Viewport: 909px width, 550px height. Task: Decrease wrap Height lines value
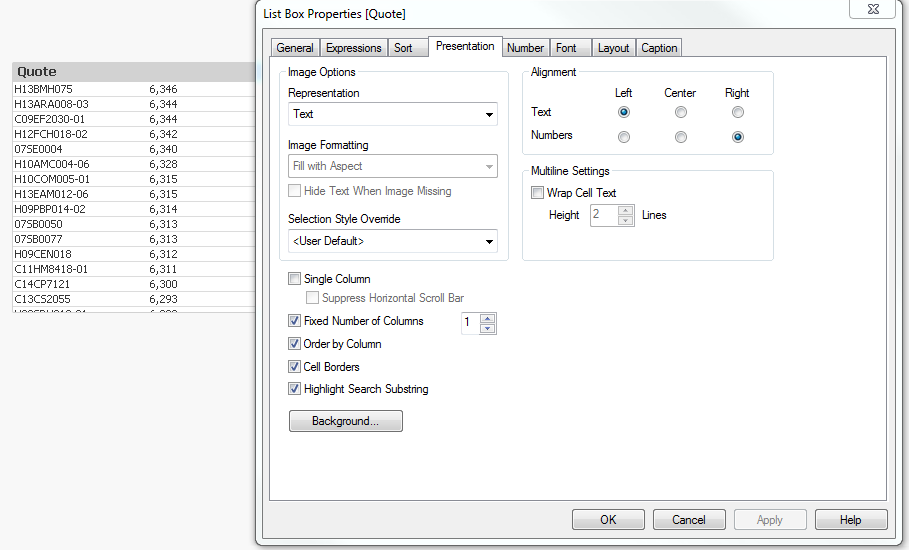(626, 220)
